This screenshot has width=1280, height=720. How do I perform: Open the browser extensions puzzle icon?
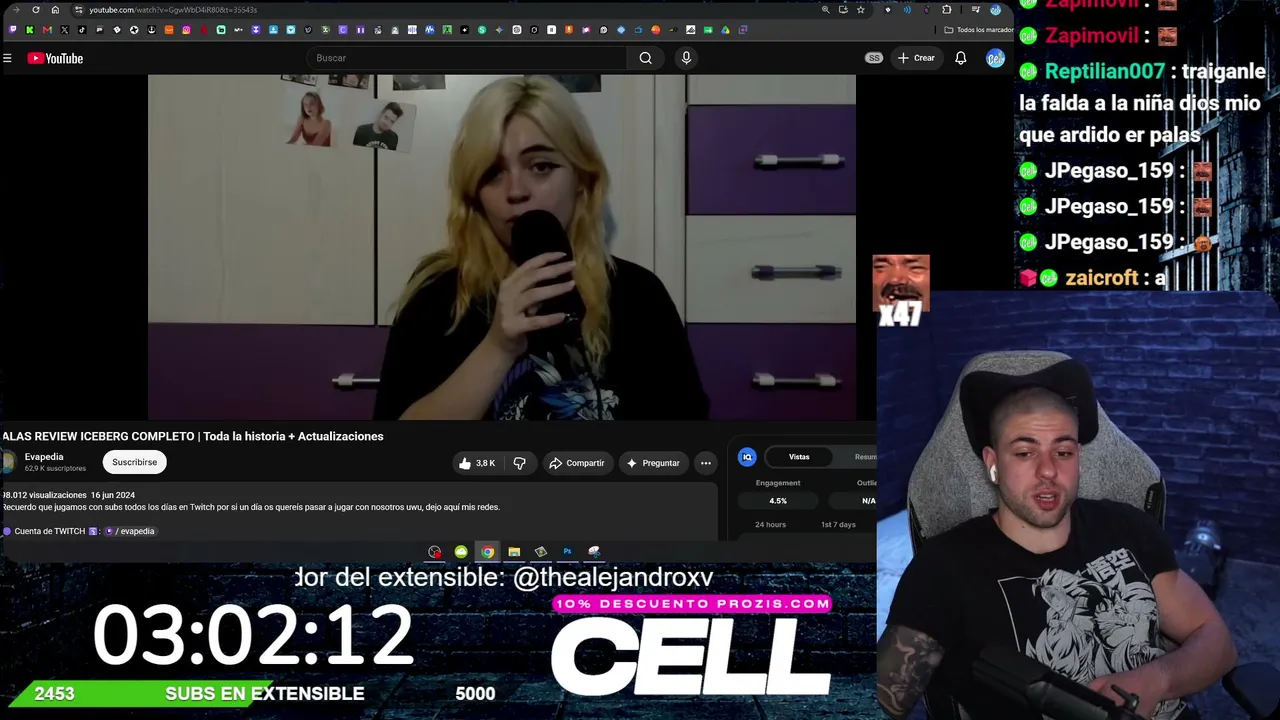pyautogui.click(x=947, y=10)
